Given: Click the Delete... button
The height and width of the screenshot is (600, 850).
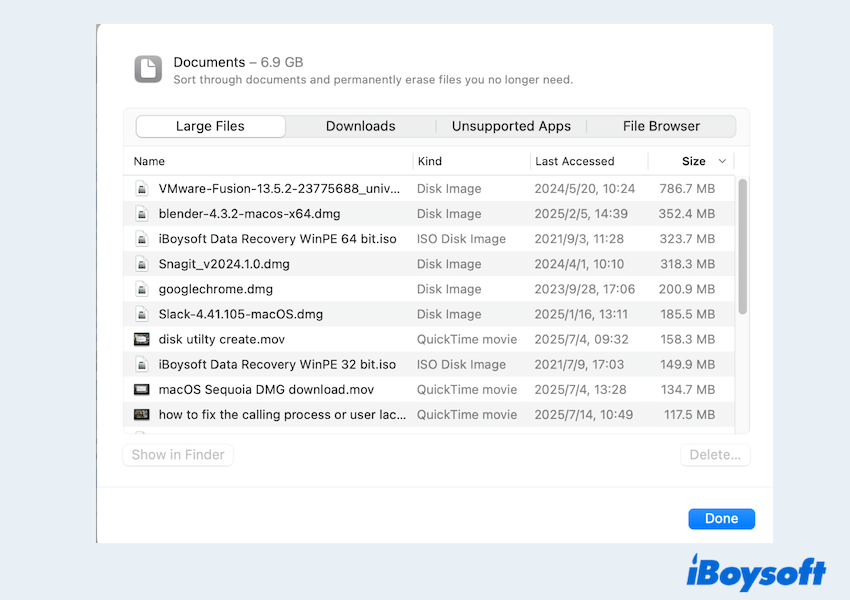Looking at the screenshot, I should [x=714, y=455].
